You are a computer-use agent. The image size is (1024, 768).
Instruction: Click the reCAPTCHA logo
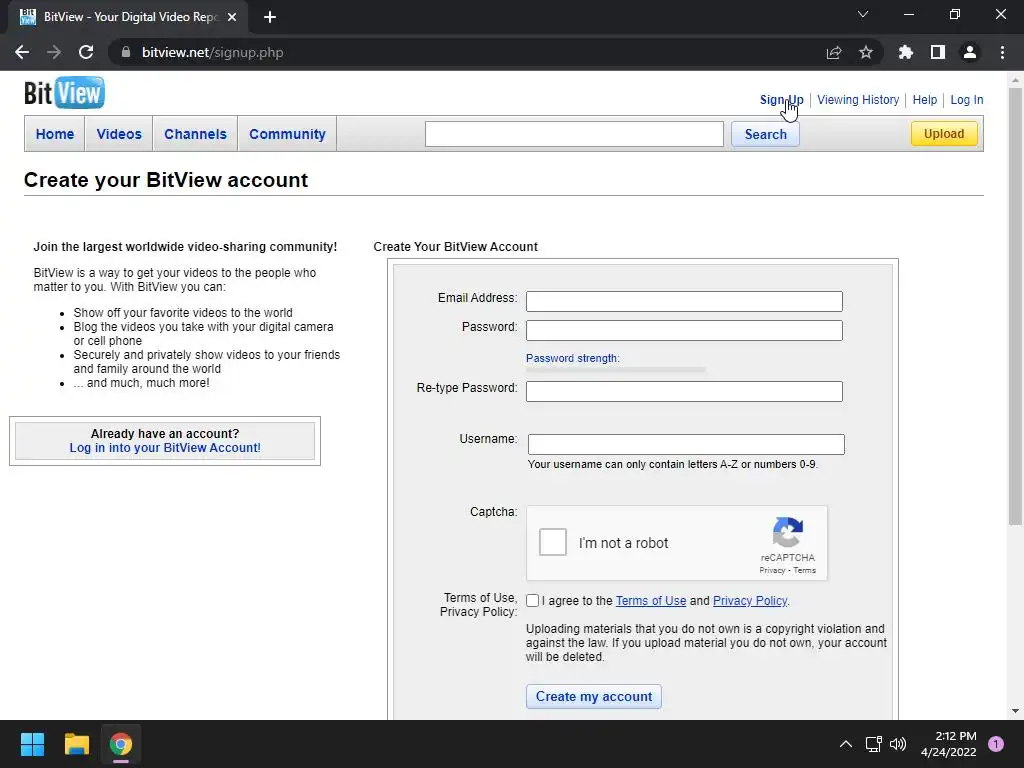tap(788, 532)
